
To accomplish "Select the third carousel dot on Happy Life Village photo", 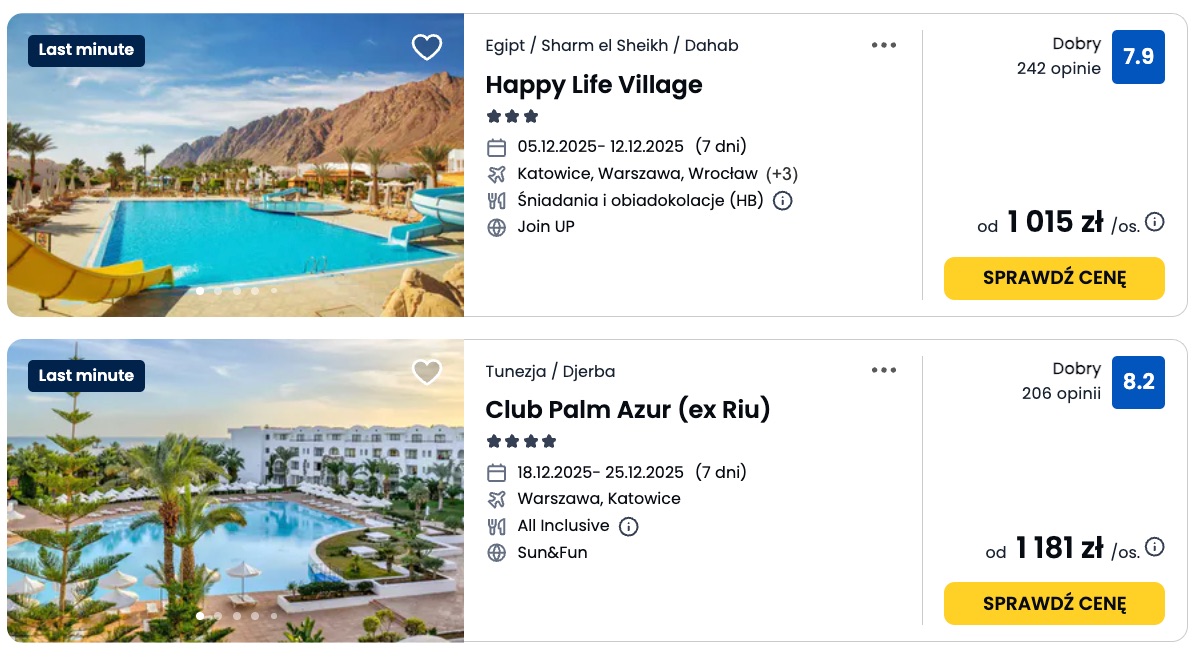I will point(237,291).
